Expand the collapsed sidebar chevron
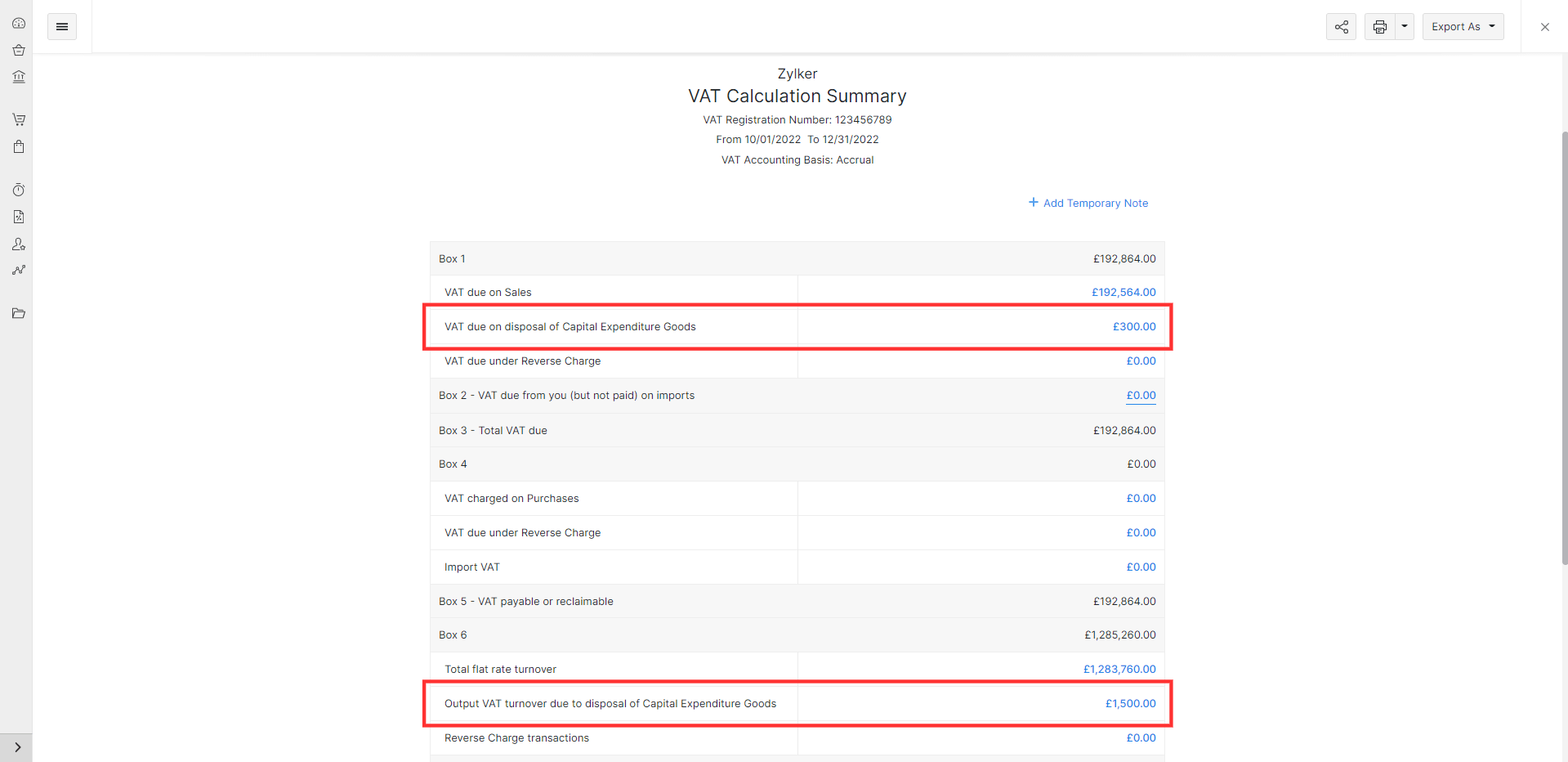 16,746
